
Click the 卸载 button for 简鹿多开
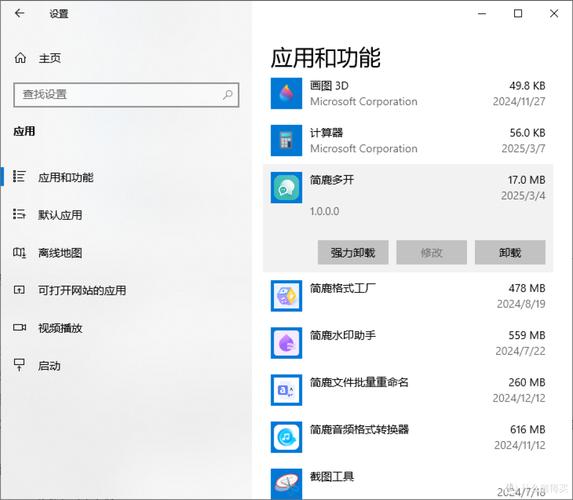510,252
